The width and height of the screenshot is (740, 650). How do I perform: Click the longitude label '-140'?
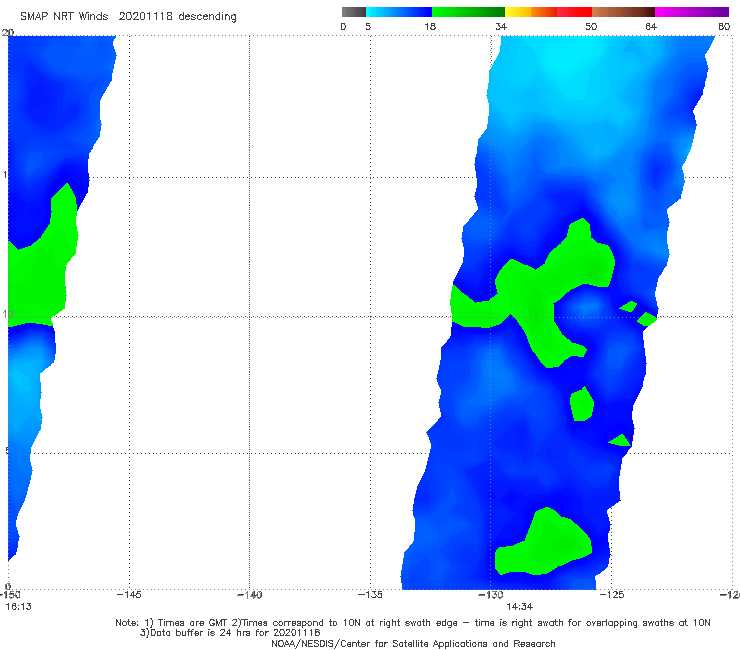click(249, 595)
